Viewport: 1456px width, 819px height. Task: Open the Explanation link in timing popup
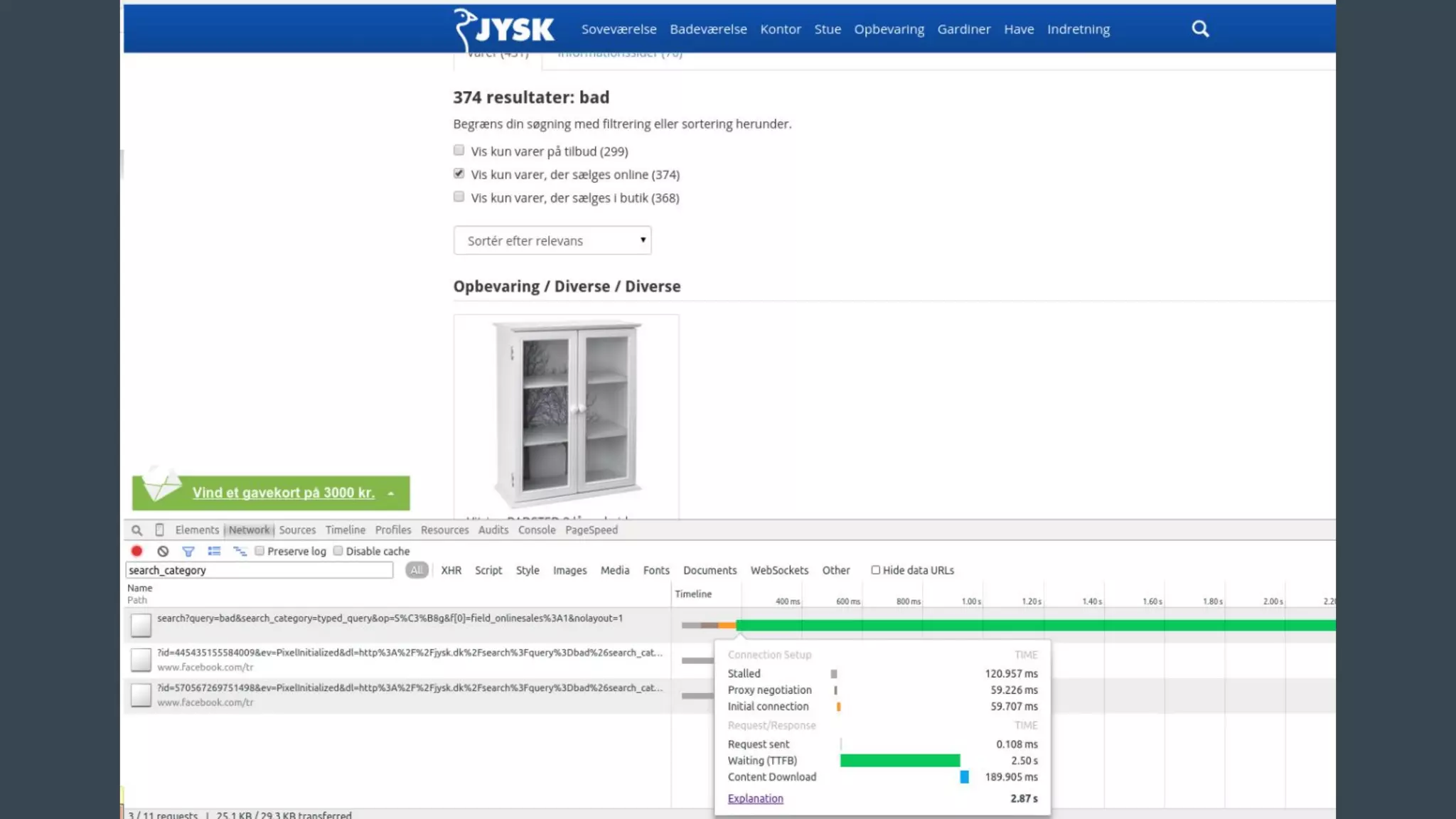(x=755, y=798)
